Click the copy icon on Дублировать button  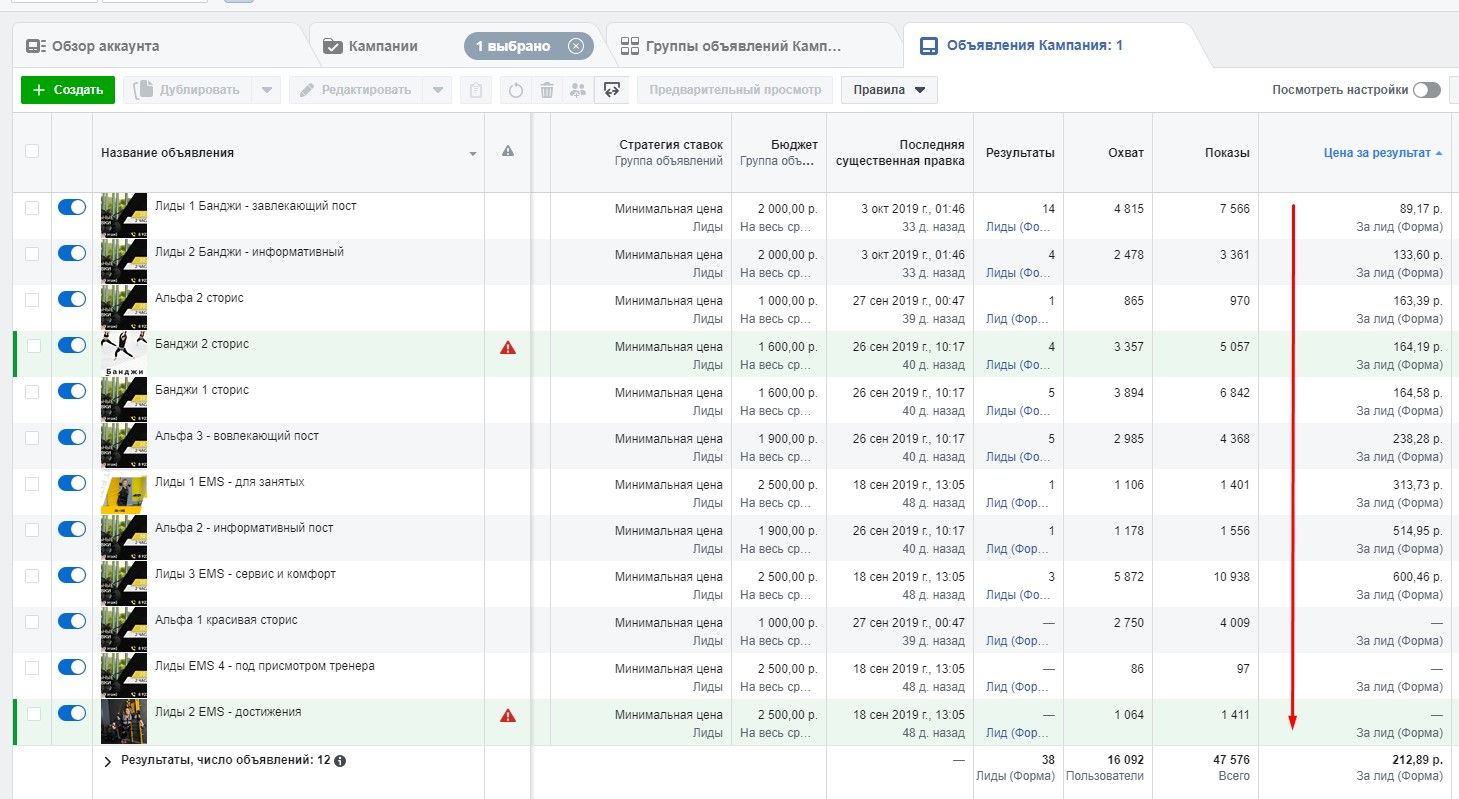point(142,90)
